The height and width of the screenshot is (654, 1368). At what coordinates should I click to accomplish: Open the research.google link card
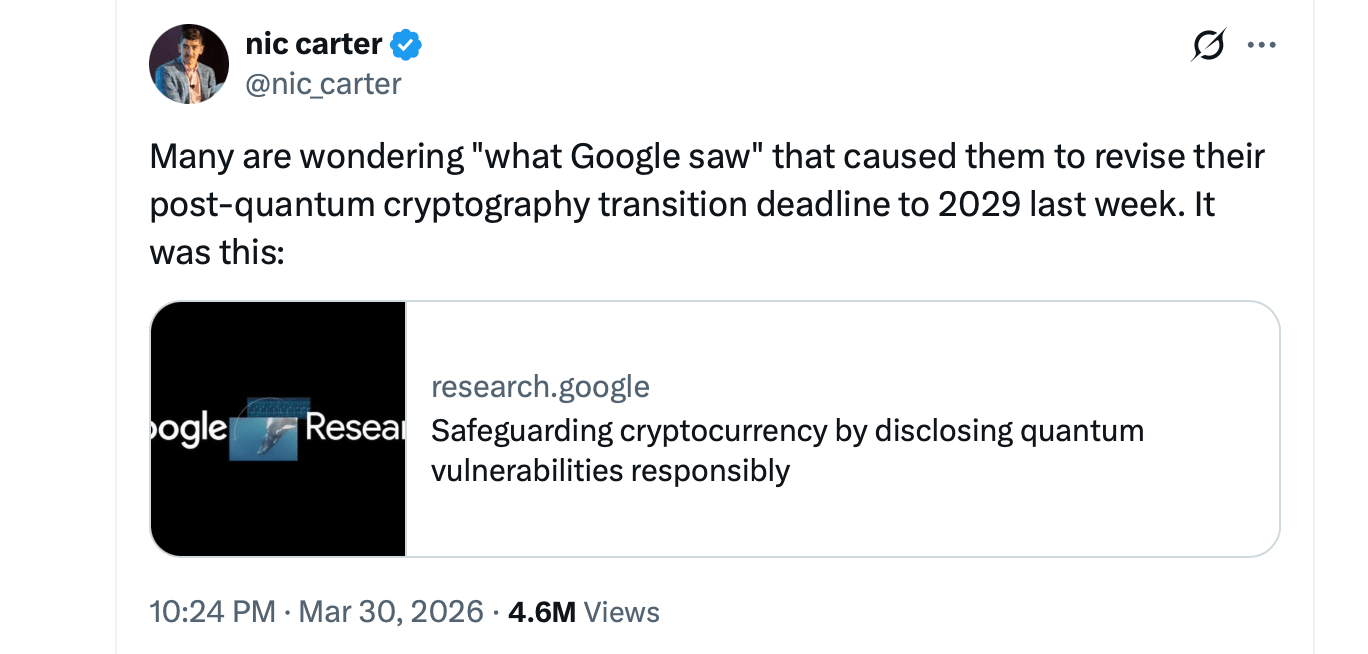714,428
